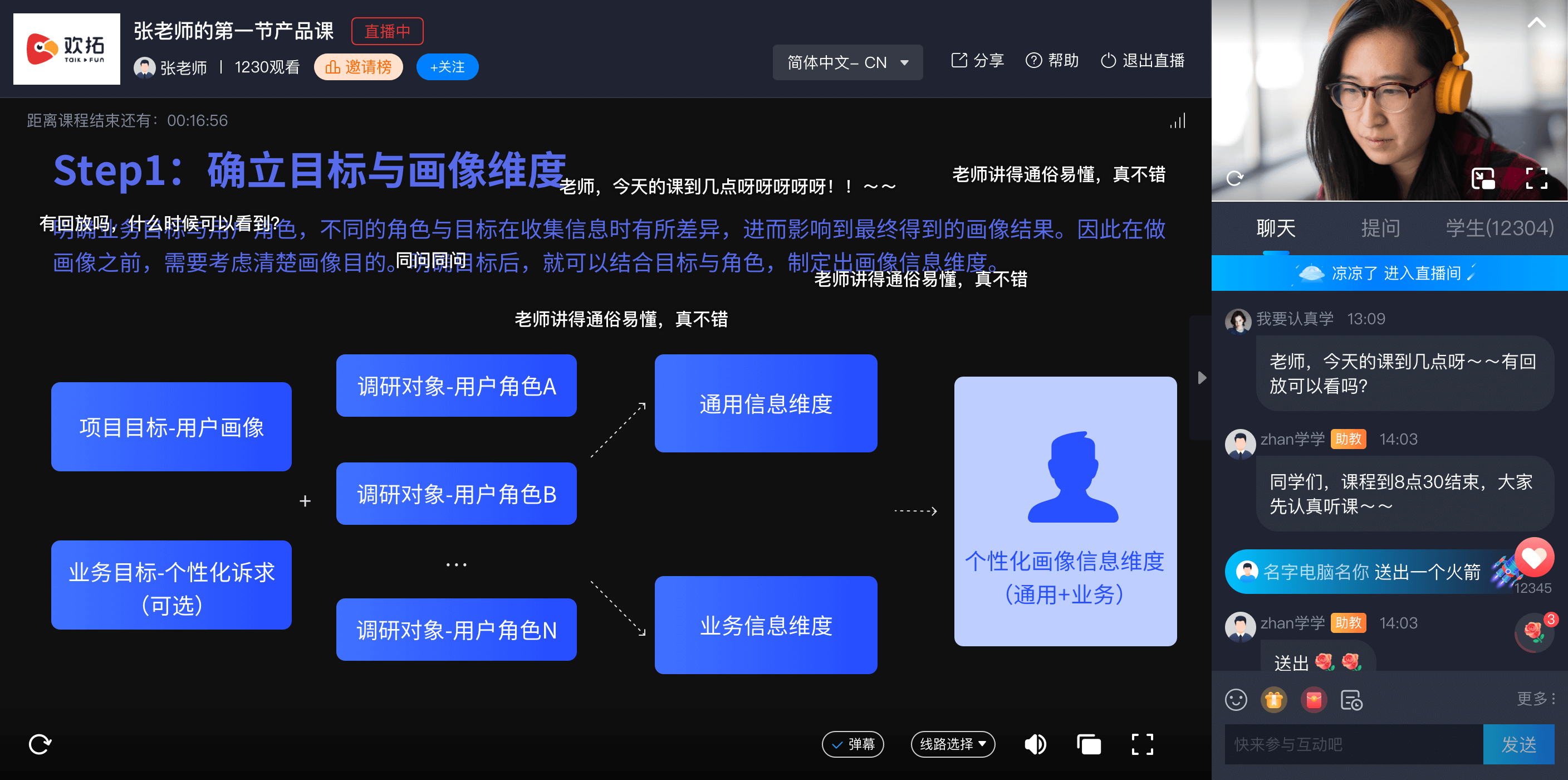Click the 个性化画像信息维度 person card
Screen dimensions: 1568x780
1065,511
